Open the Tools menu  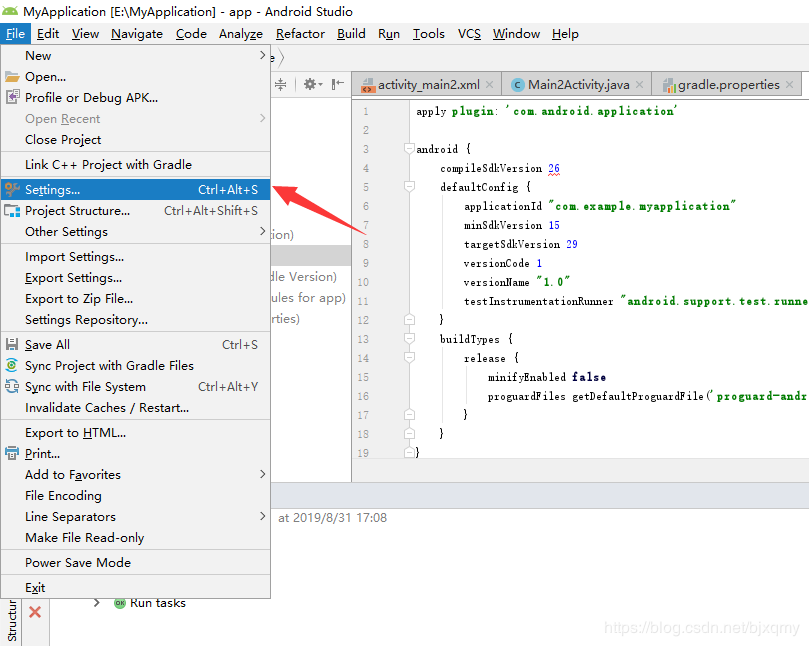point(428,34)
